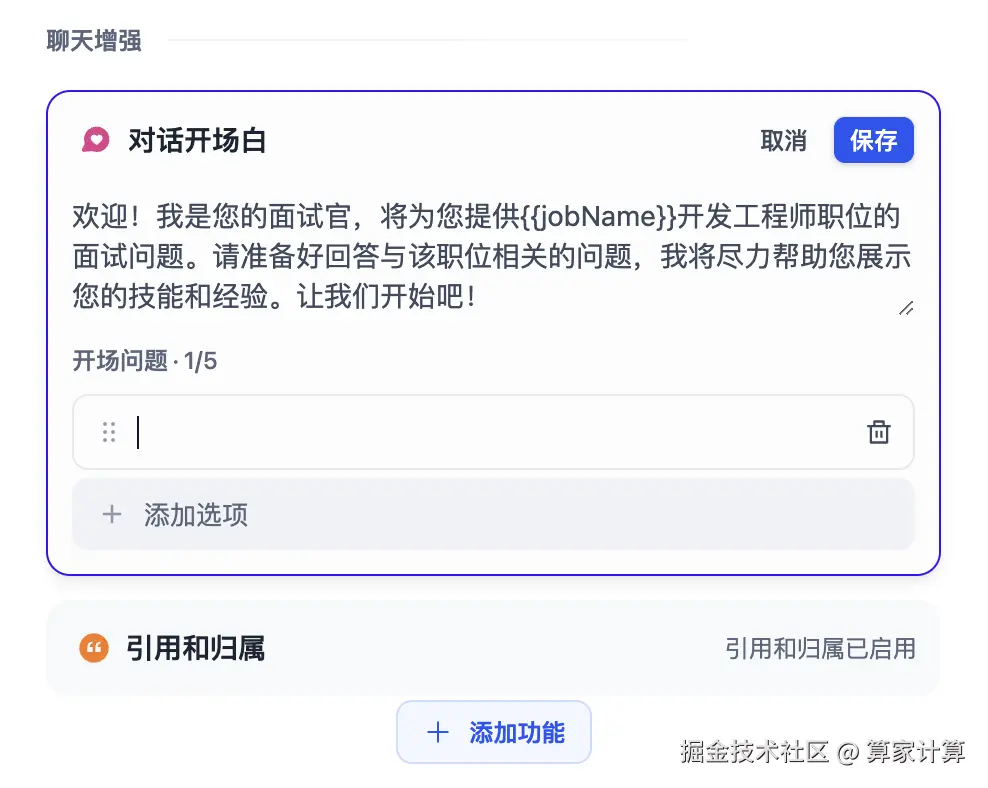Viewport: 988px width, 788px height.
Task: Click the orange quote icon for 引用和归属
Action: click(94, 648)
